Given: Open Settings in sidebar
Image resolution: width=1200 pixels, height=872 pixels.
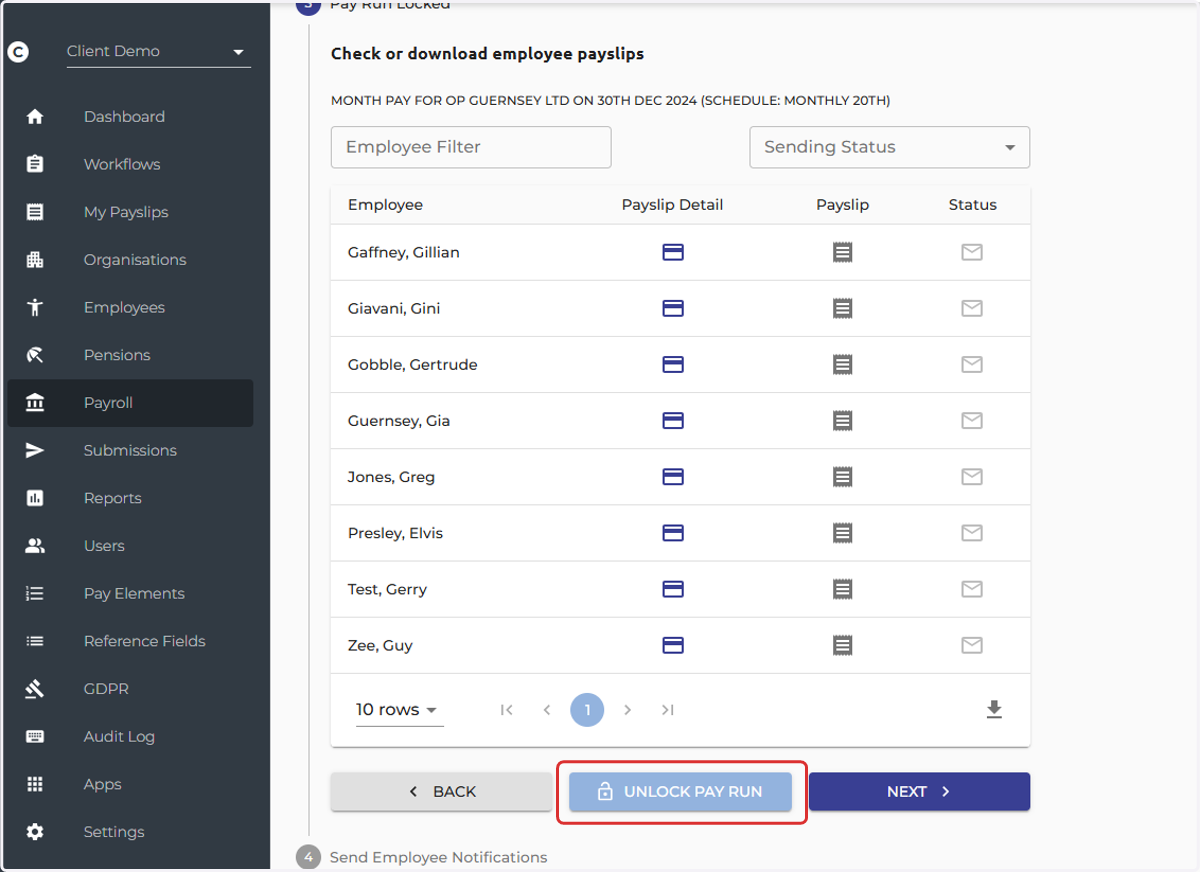Looking at the screenshot, I should point(130,832).
